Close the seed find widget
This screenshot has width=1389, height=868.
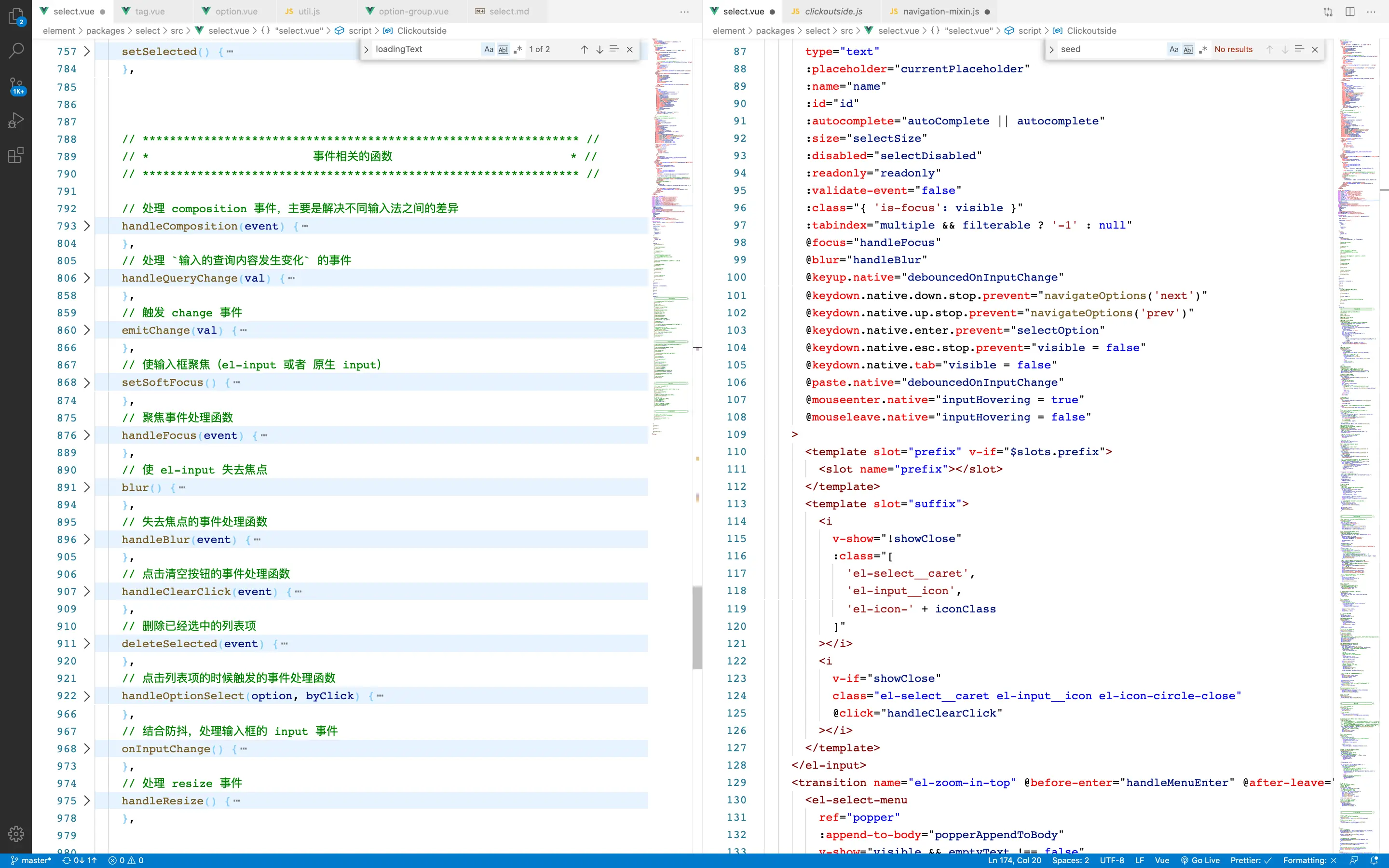pos(1315,49)
